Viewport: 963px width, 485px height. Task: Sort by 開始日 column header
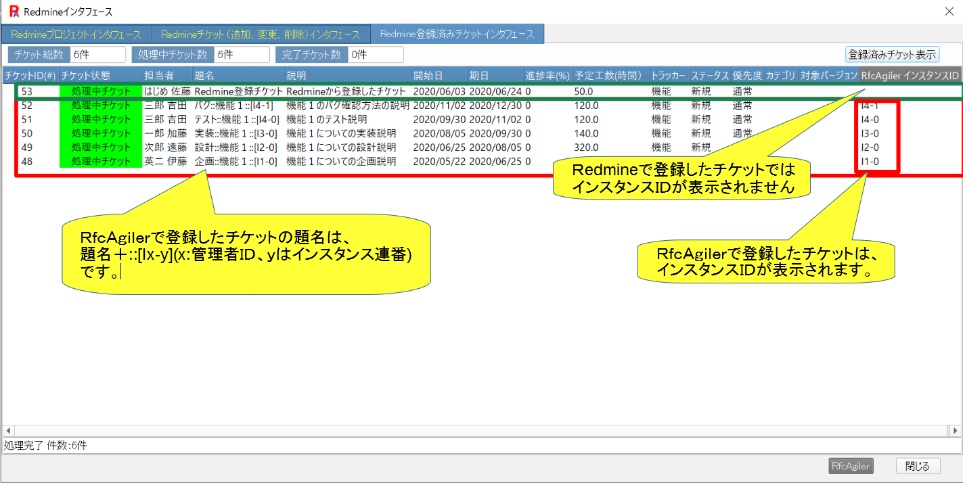(x=439, y=76)
